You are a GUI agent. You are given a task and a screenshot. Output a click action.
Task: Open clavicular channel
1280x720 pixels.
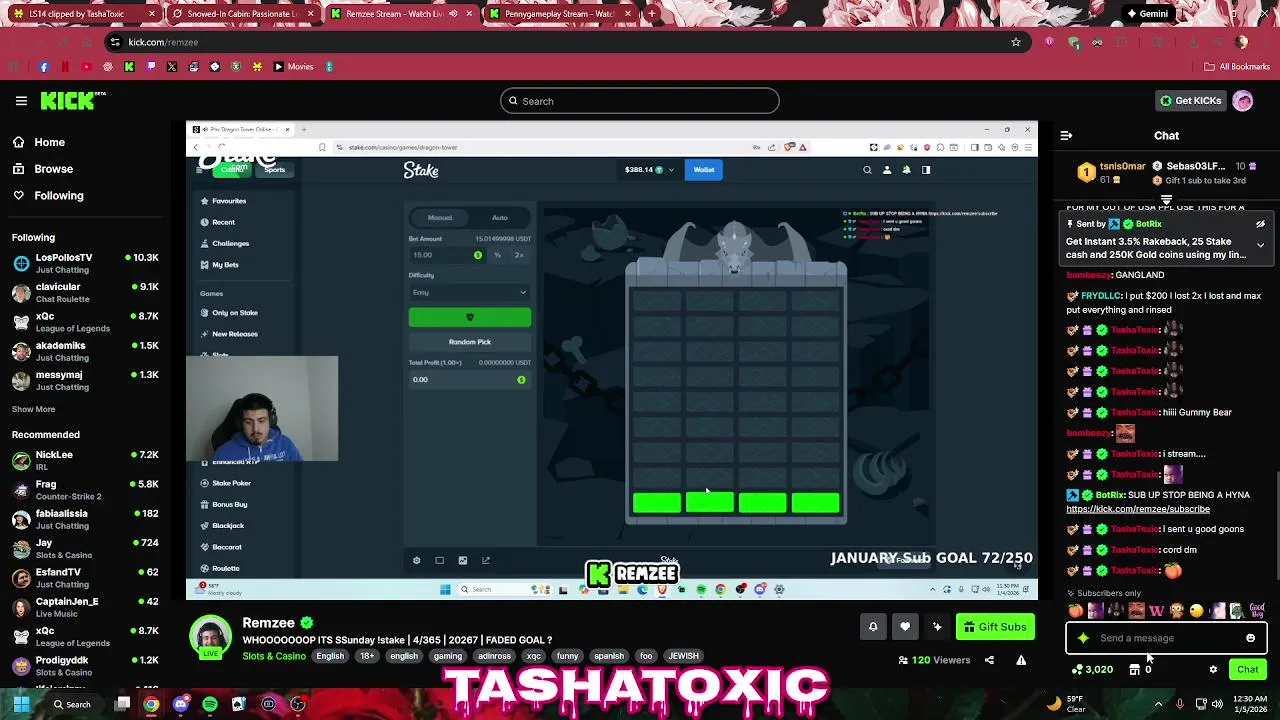tap(85, 292)
